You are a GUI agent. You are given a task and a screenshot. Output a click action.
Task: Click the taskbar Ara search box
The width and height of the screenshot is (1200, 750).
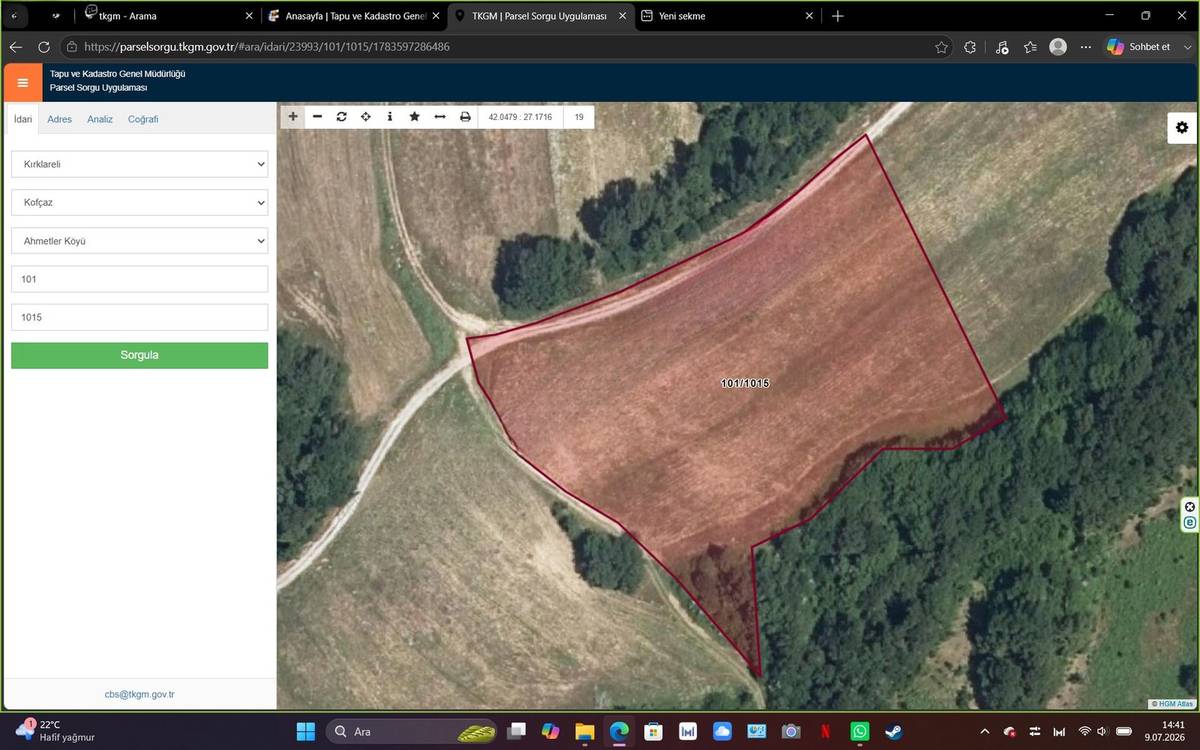pyautogui.click(x=413, y=731)
